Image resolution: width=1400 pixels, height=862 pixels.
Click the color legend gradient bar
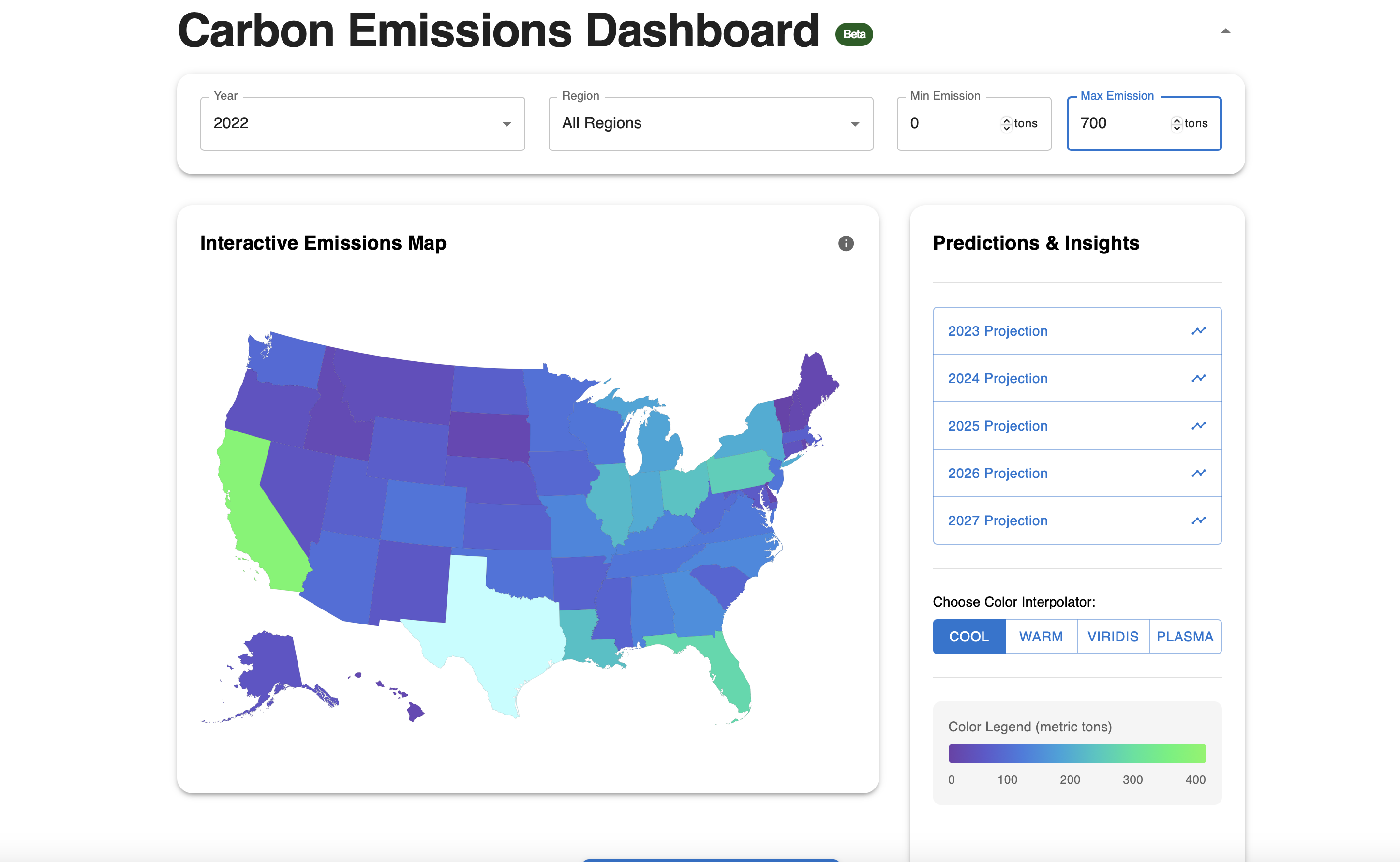1077,753
